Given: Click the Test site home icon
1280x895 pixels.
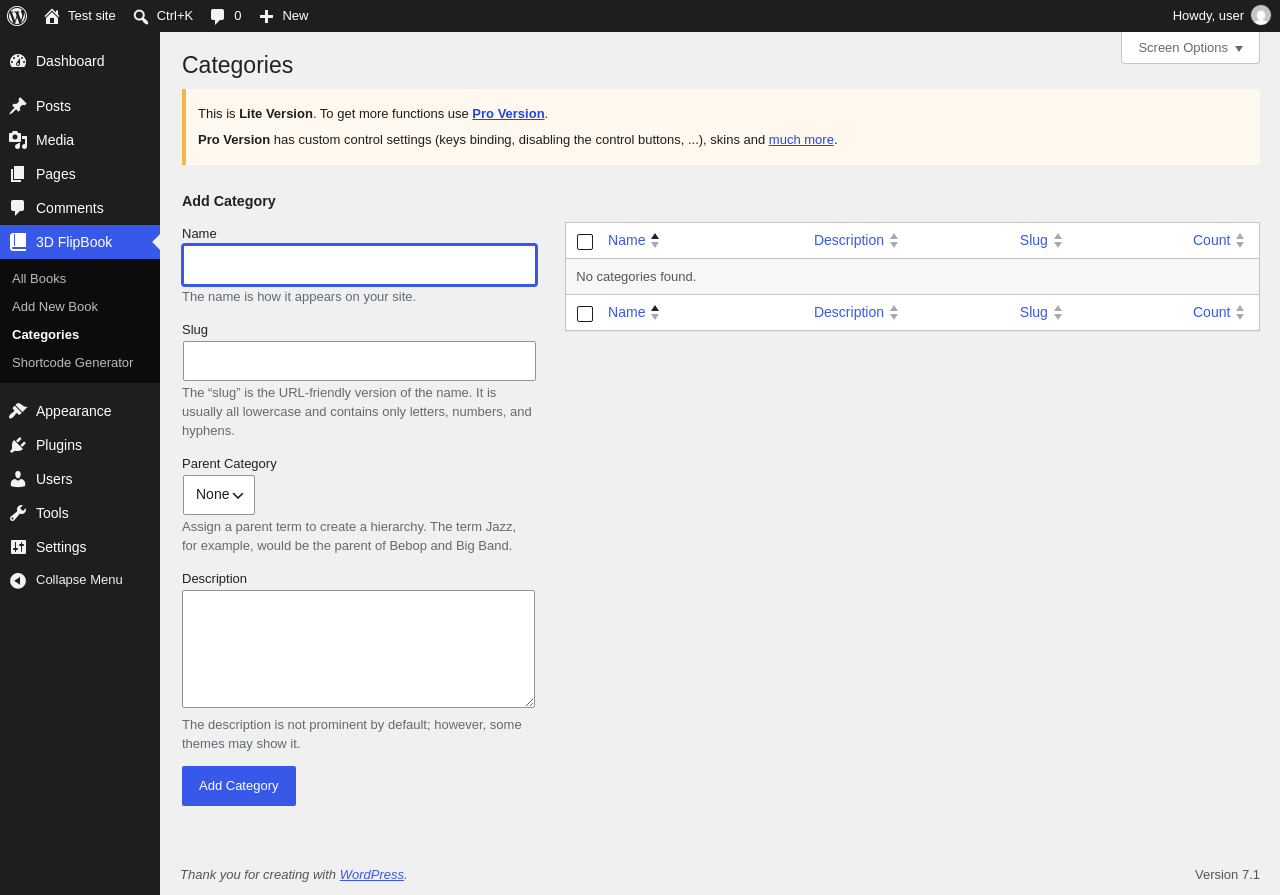Looking at the screenshot, I should (52, 16).
